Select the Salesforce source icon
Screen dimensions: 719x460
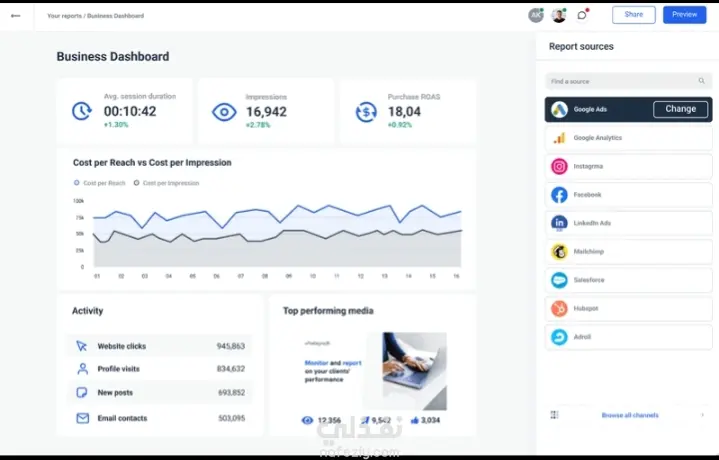[559, 280]
